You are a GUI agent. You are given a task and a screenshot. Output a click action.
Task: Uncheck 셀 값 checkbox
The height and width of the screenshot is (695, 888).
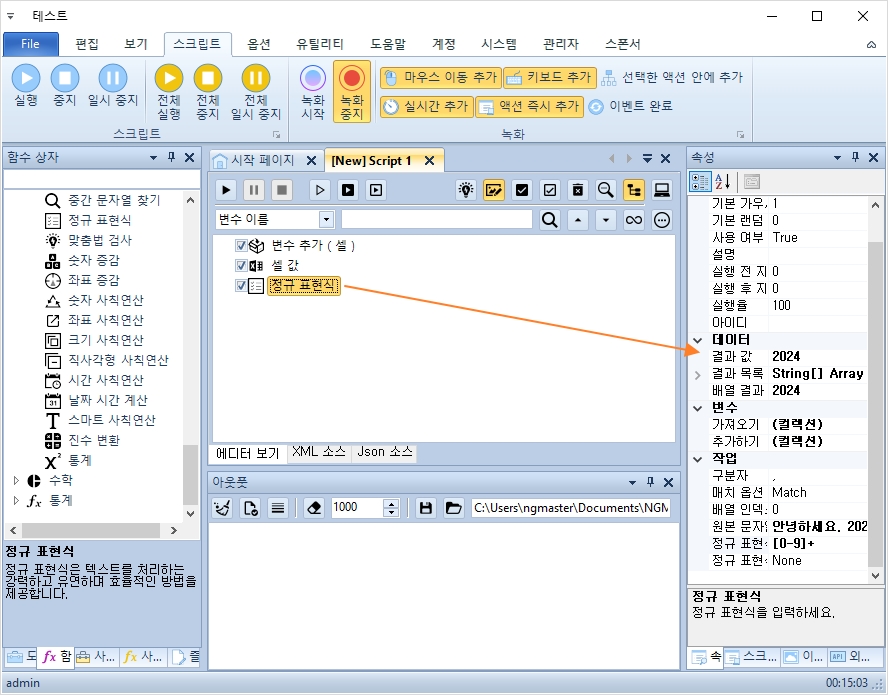[x=241, y=265]
